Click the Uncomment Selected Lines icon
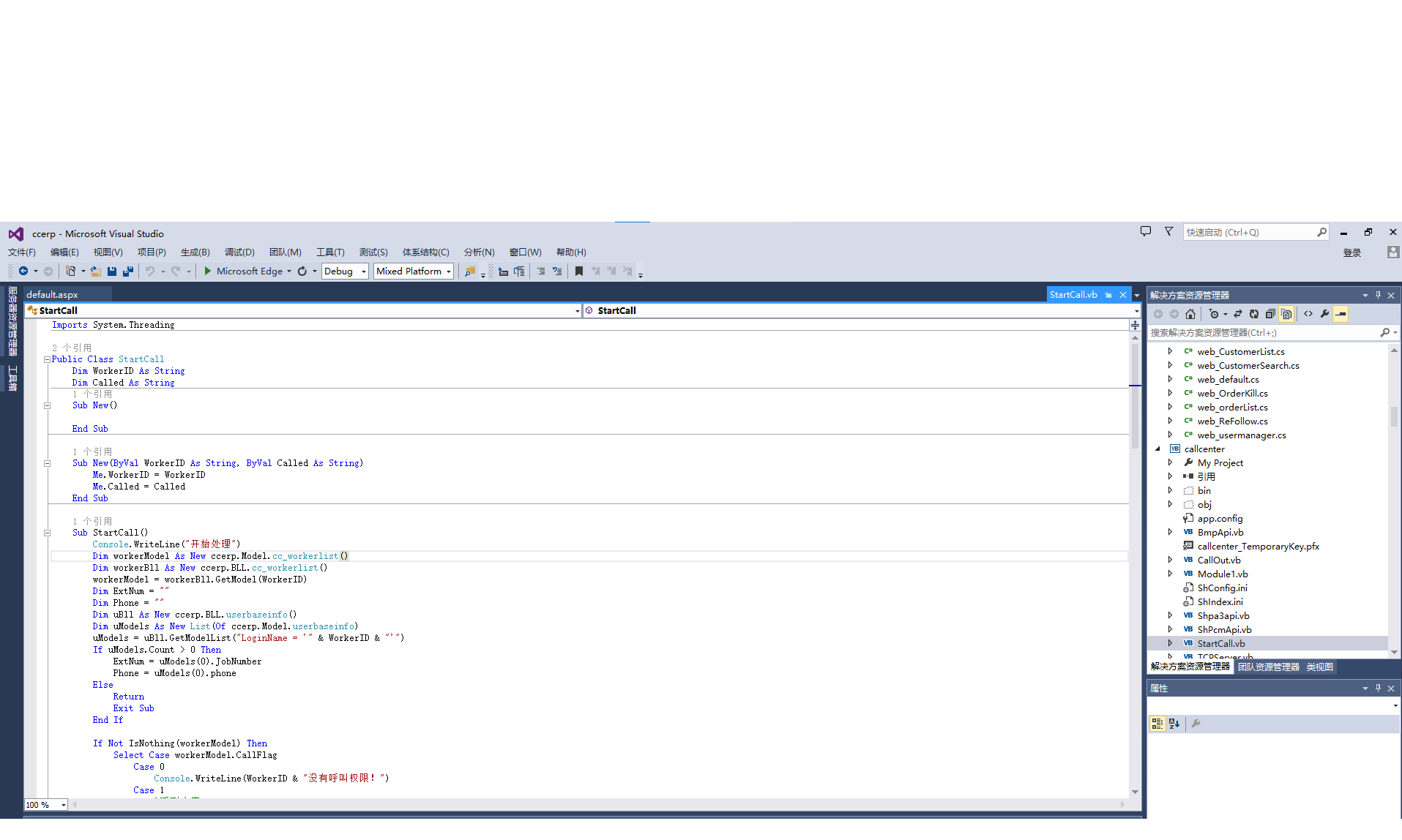This screenshot has width=1402, height=840. coord(557,271)
